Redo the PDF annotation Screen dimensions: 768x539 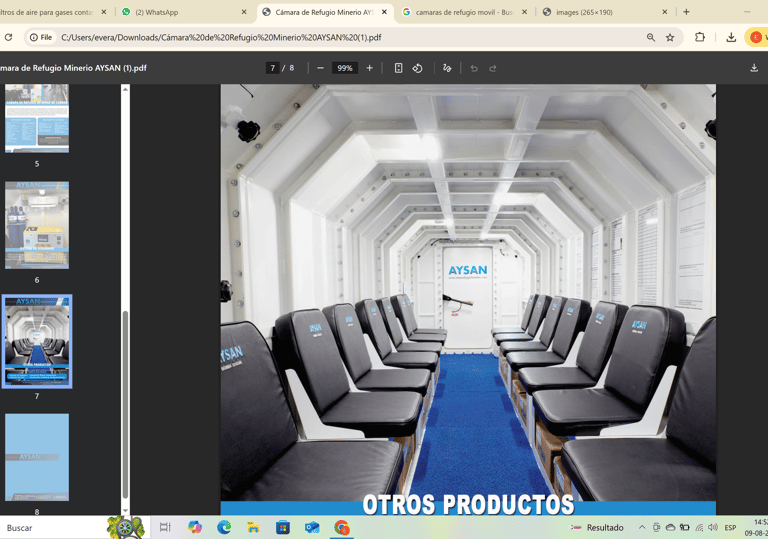[492, 68]
